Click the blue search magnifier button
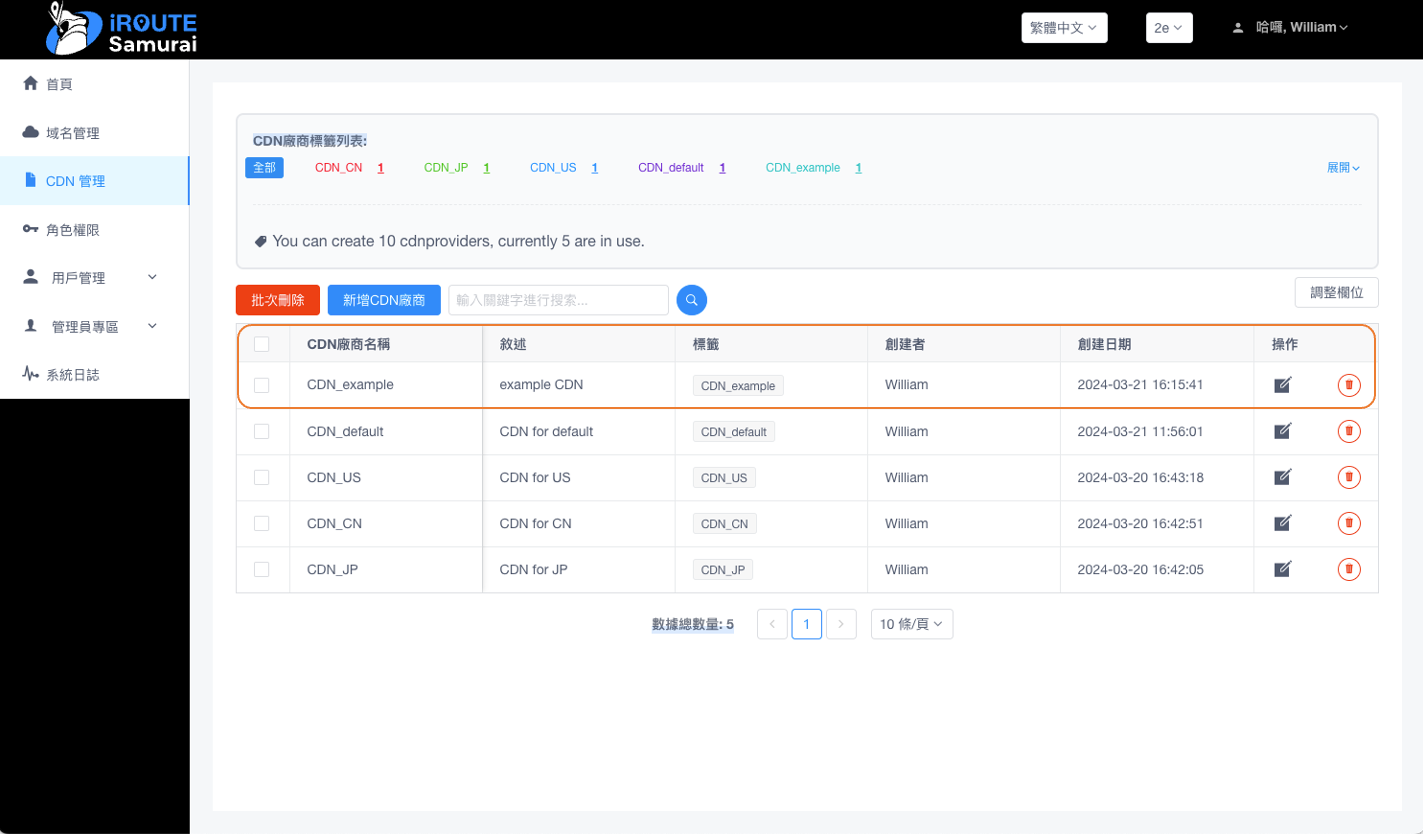Screen dimensions: 1423x834 pos(692,300)
